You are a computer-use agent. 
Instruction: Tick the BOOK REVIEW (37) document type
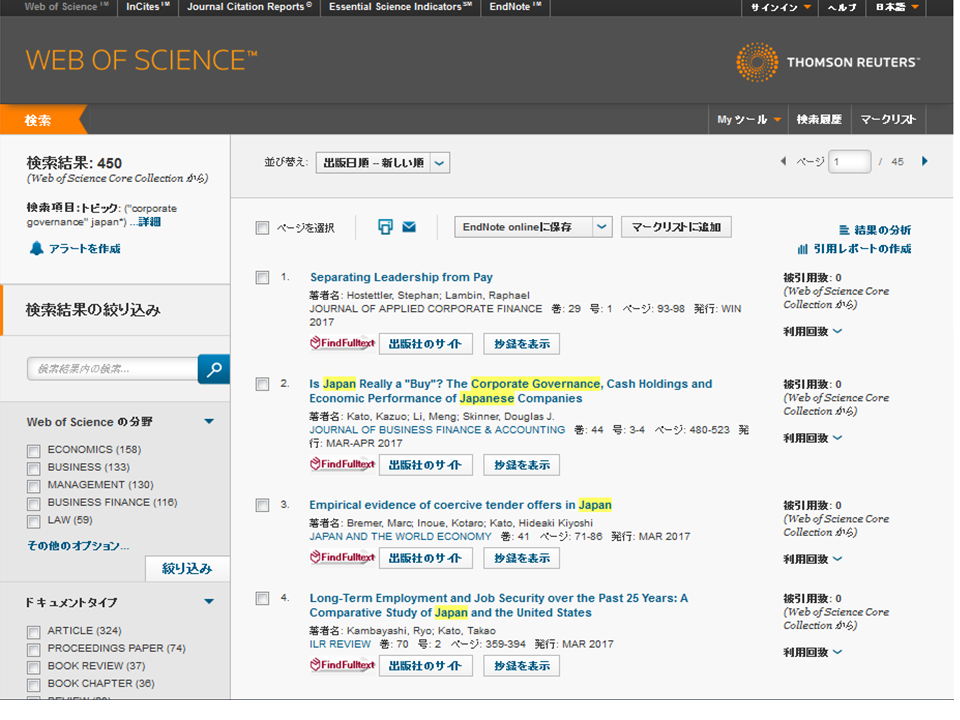coord(34,667)
